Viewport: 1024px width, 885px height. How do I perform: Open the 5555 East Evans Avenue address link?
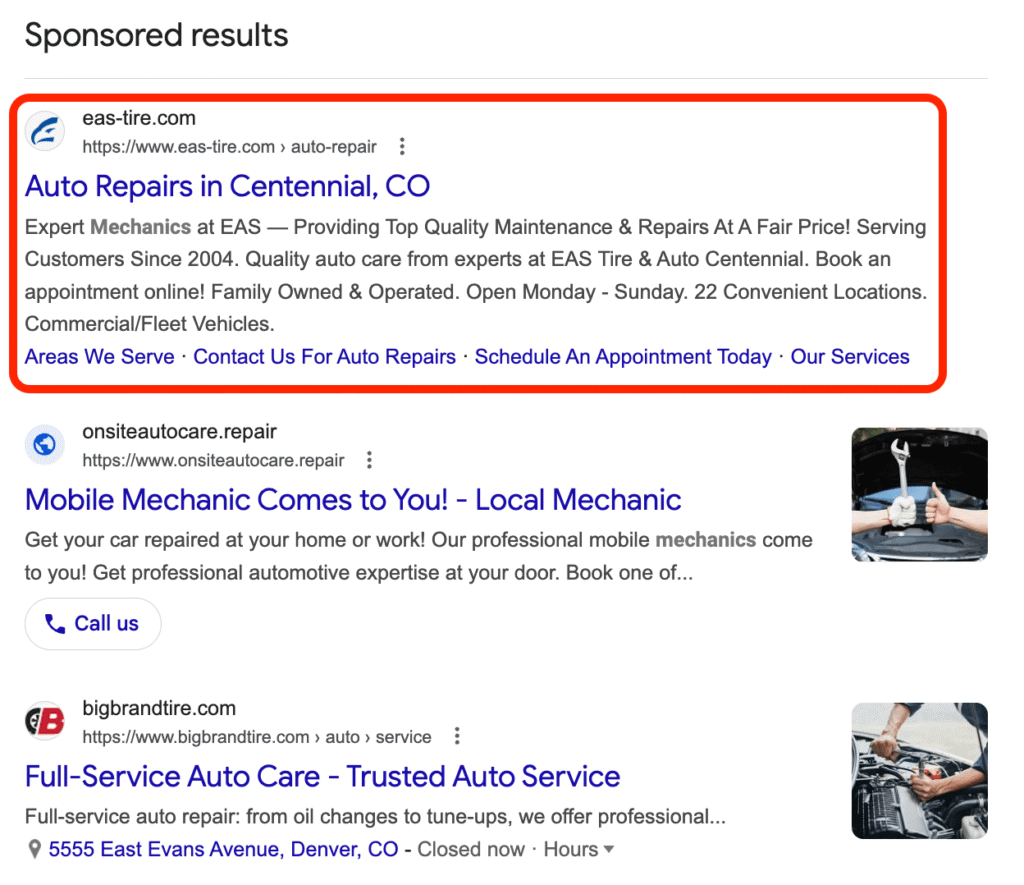point(223,850)
